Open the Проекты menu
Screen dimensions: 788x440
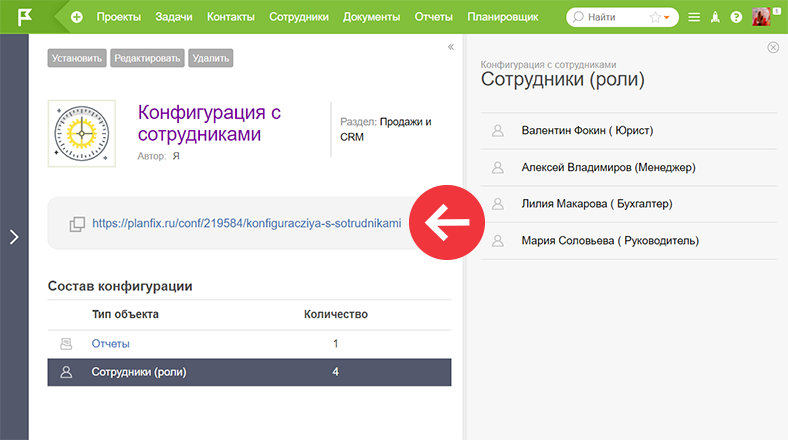119,17
